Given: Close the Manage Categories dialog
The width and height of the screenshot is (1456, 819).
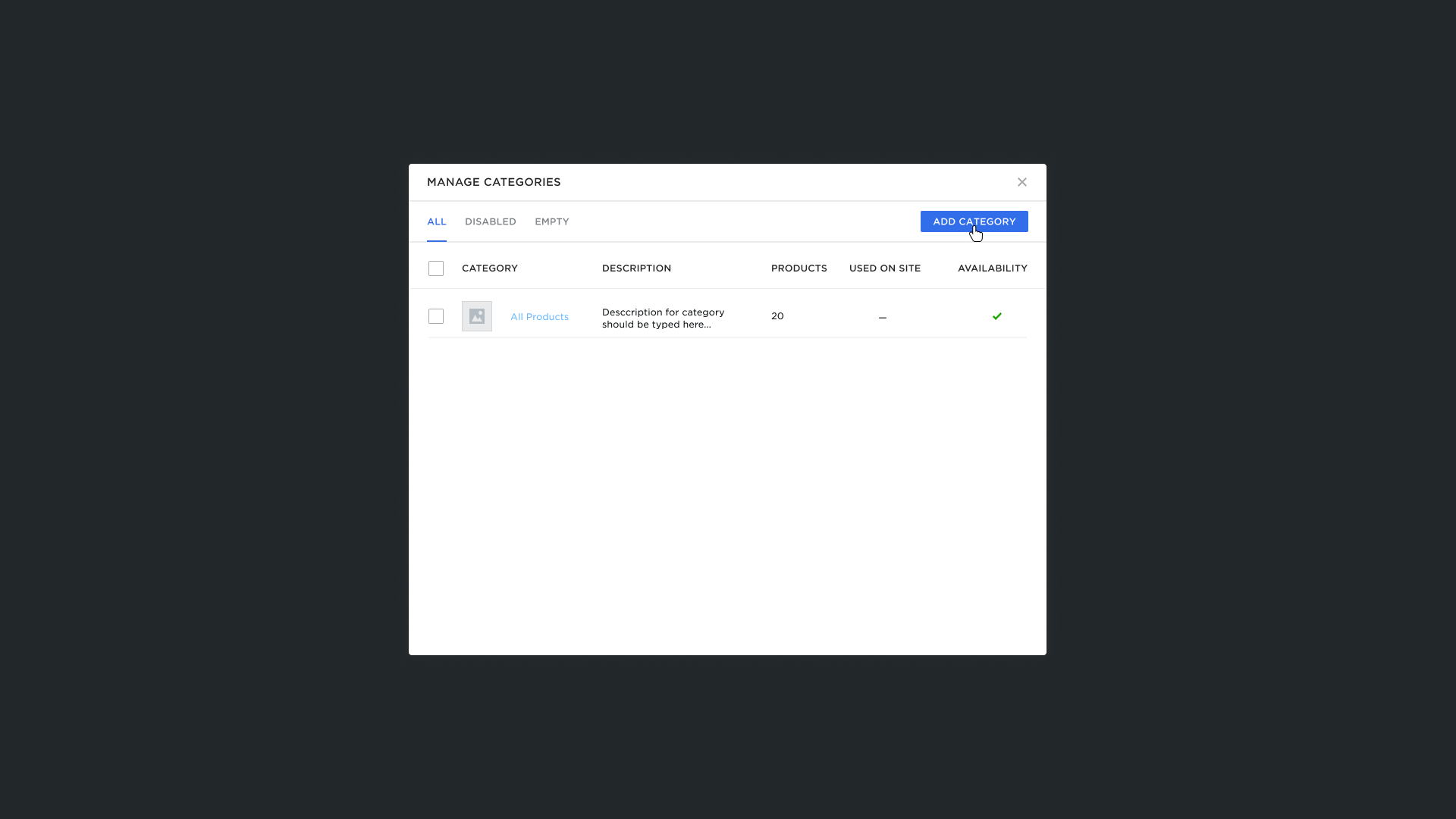Looking at the screenshot, I should pos(1021,182).
